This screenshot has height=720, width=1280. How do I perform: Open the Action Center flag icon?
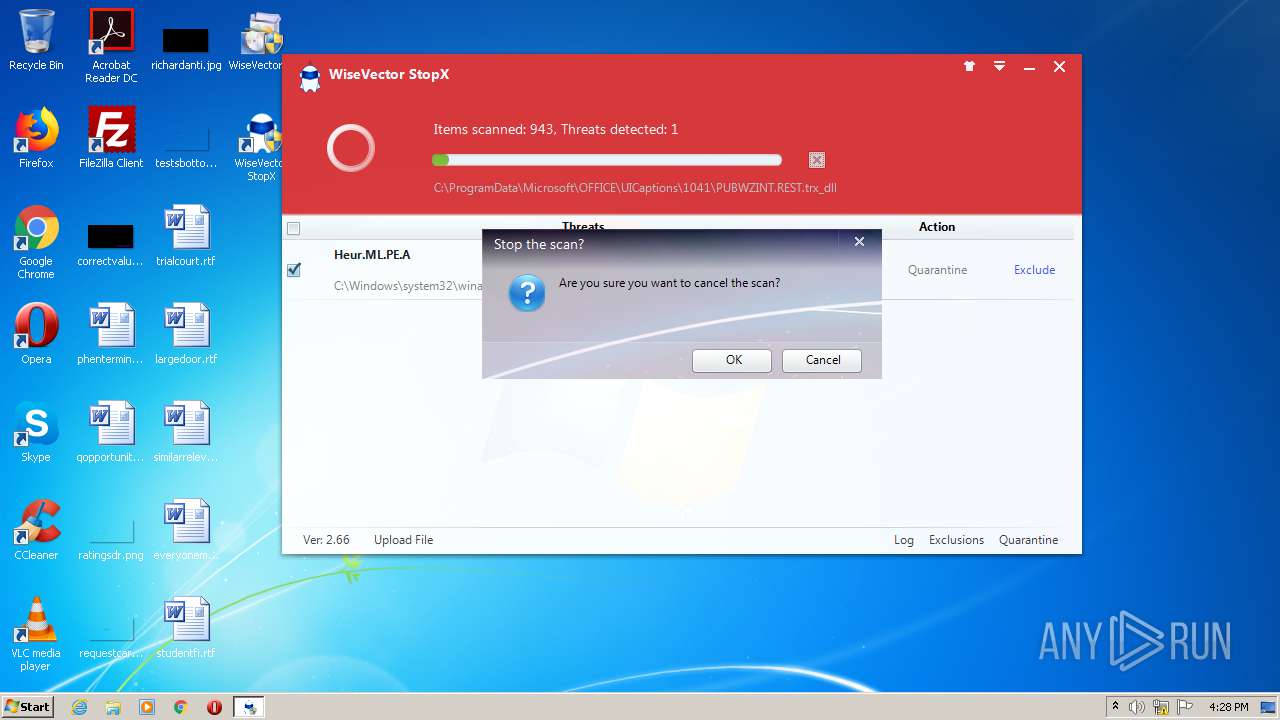tap(1184, 707)
